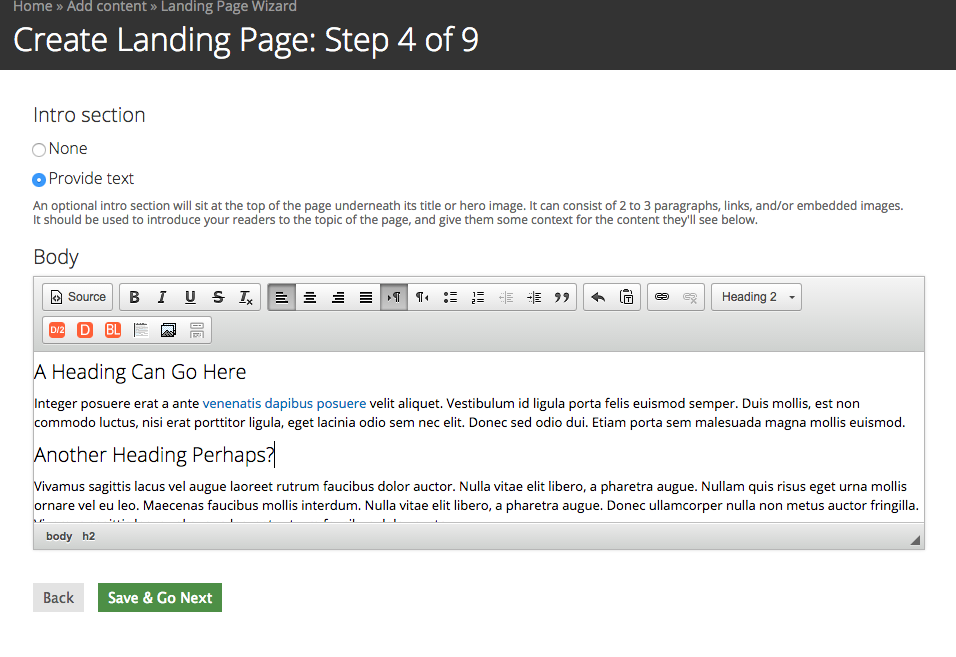Insert a block quote
This screenshot has height=657, width=956.
562,297
